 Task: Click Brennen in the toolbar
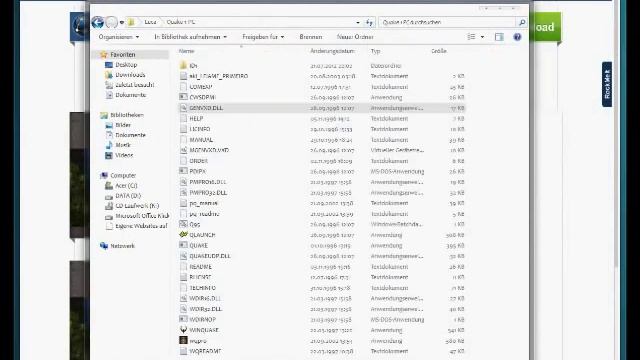pos(311,37)
